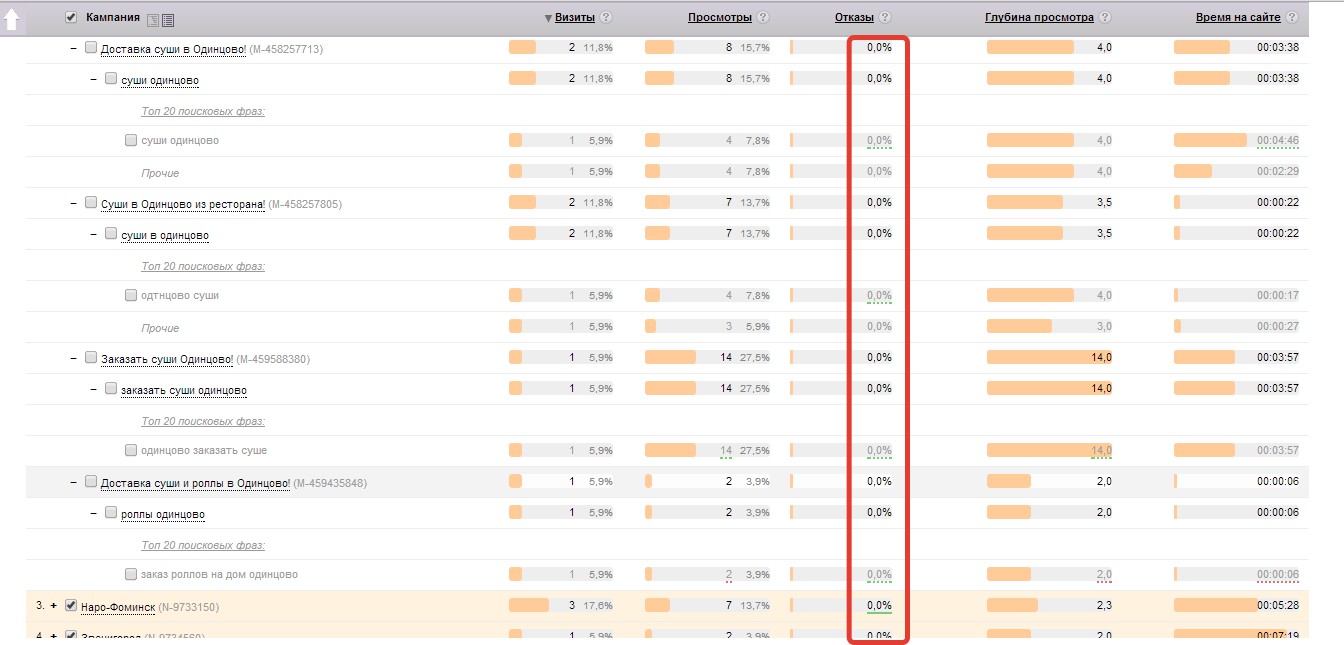This screenshot has height=645, width=1344.
Task: Open the 'Заказать суши Одинцово!' ad link
Action: click(167, 359)
